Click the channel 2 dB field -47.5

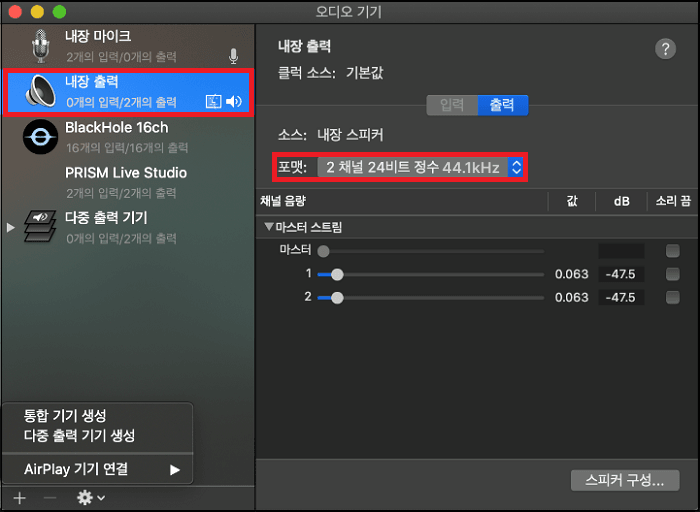(x=621, y=297)
